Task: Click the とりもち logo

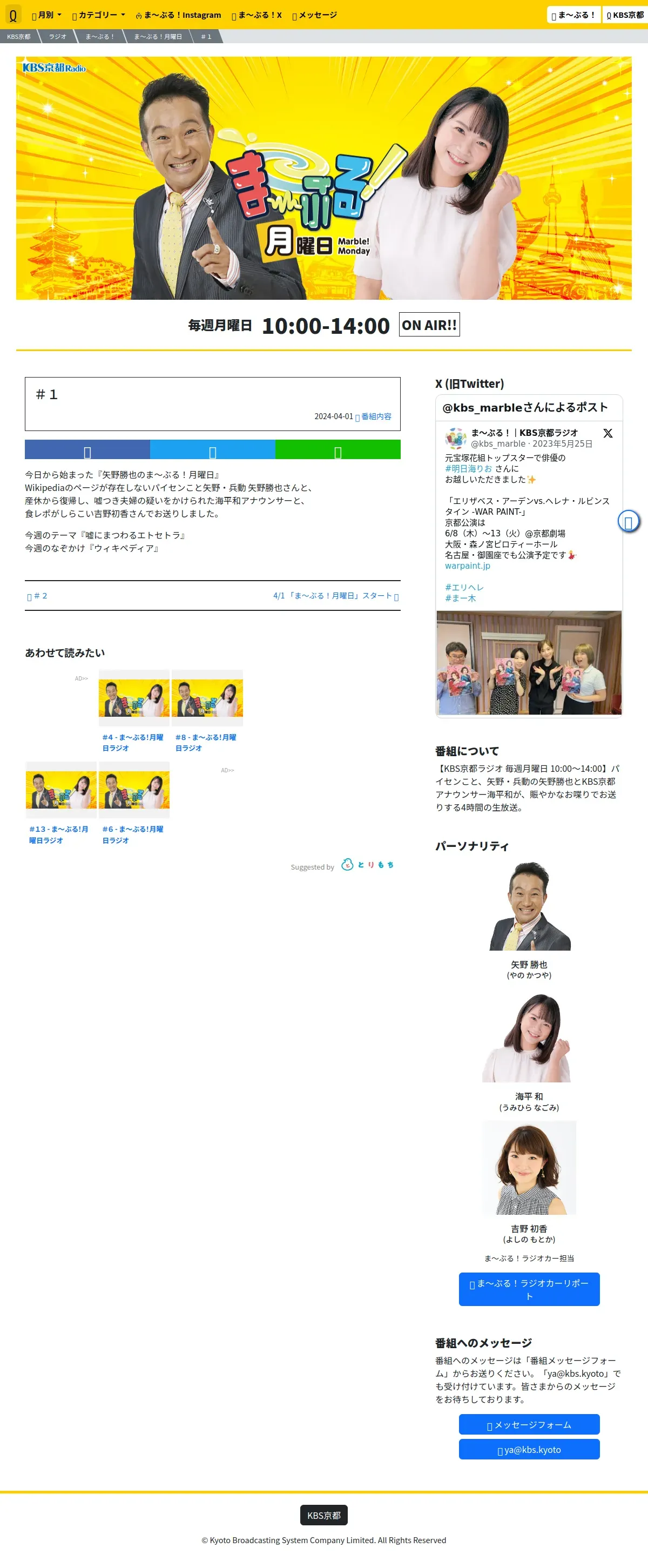Action: pos(368,865)
